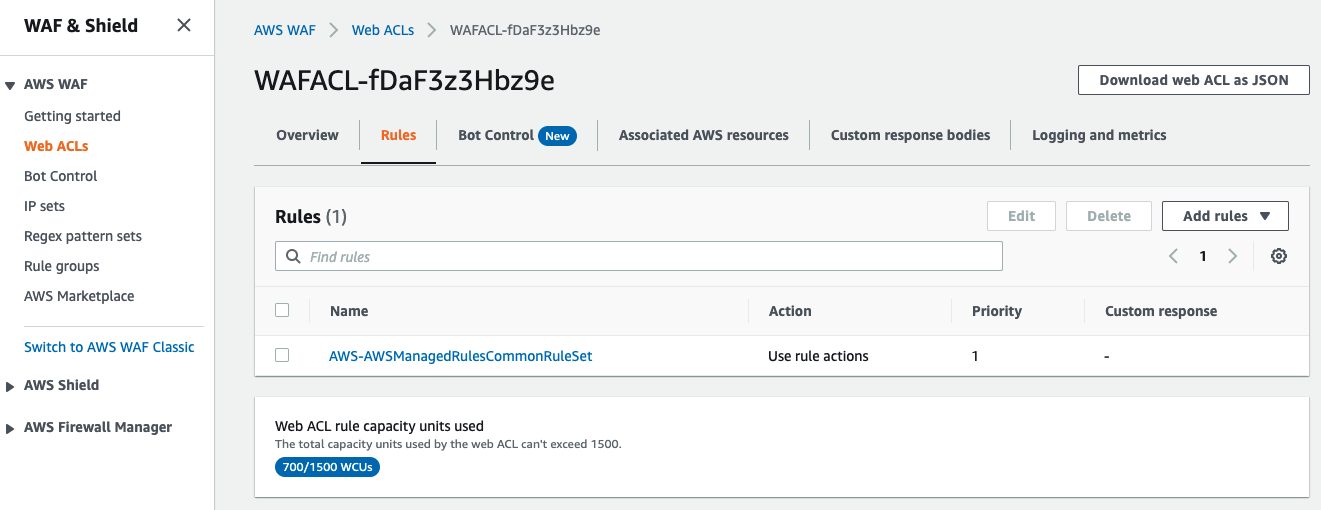Click the search magnifier icon in Find rules
The width and height of the screenshot is (1321, 510).
click(x=293, y=257)
